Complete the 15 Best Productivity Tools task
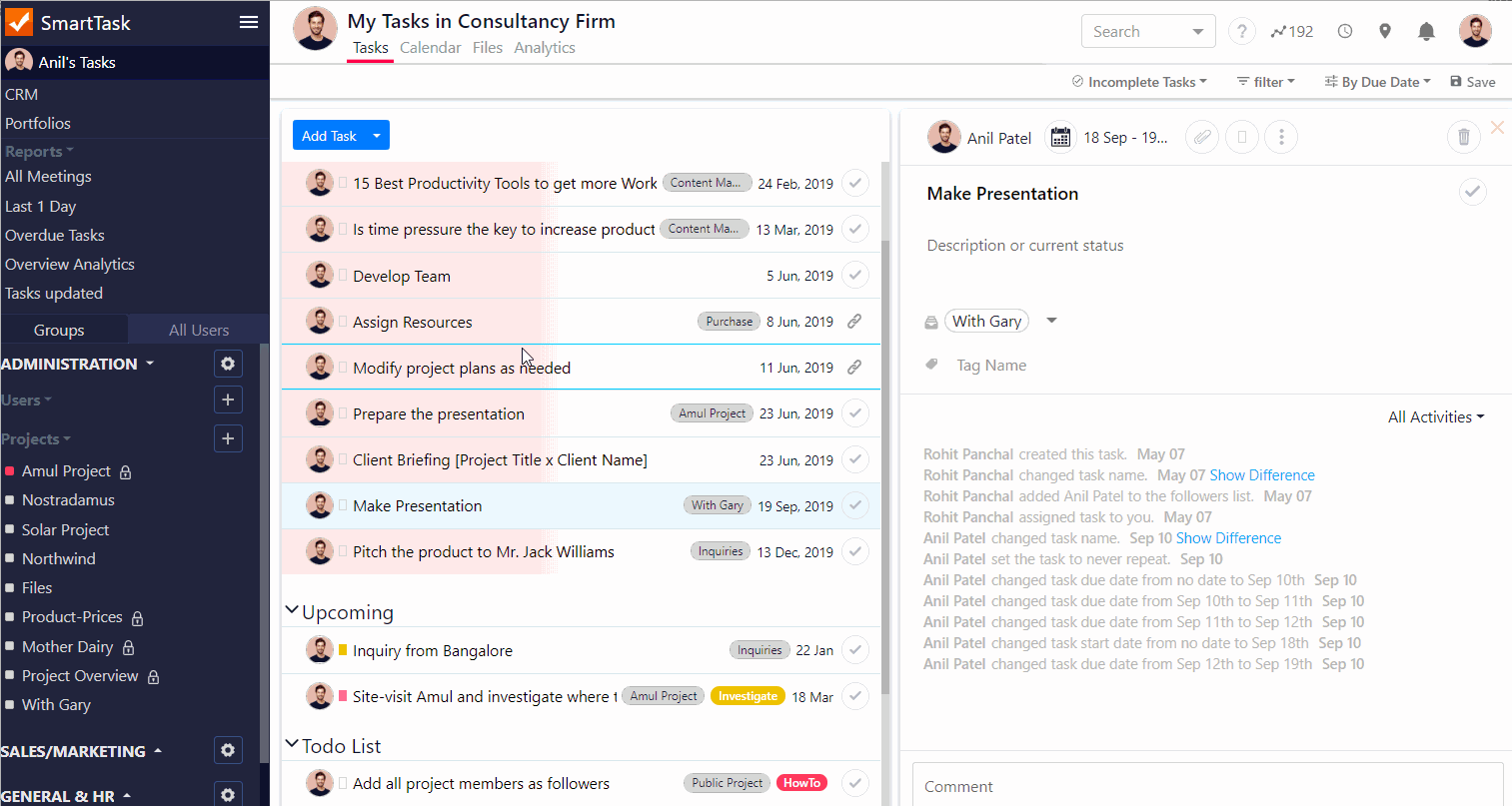 click(854, 183)
